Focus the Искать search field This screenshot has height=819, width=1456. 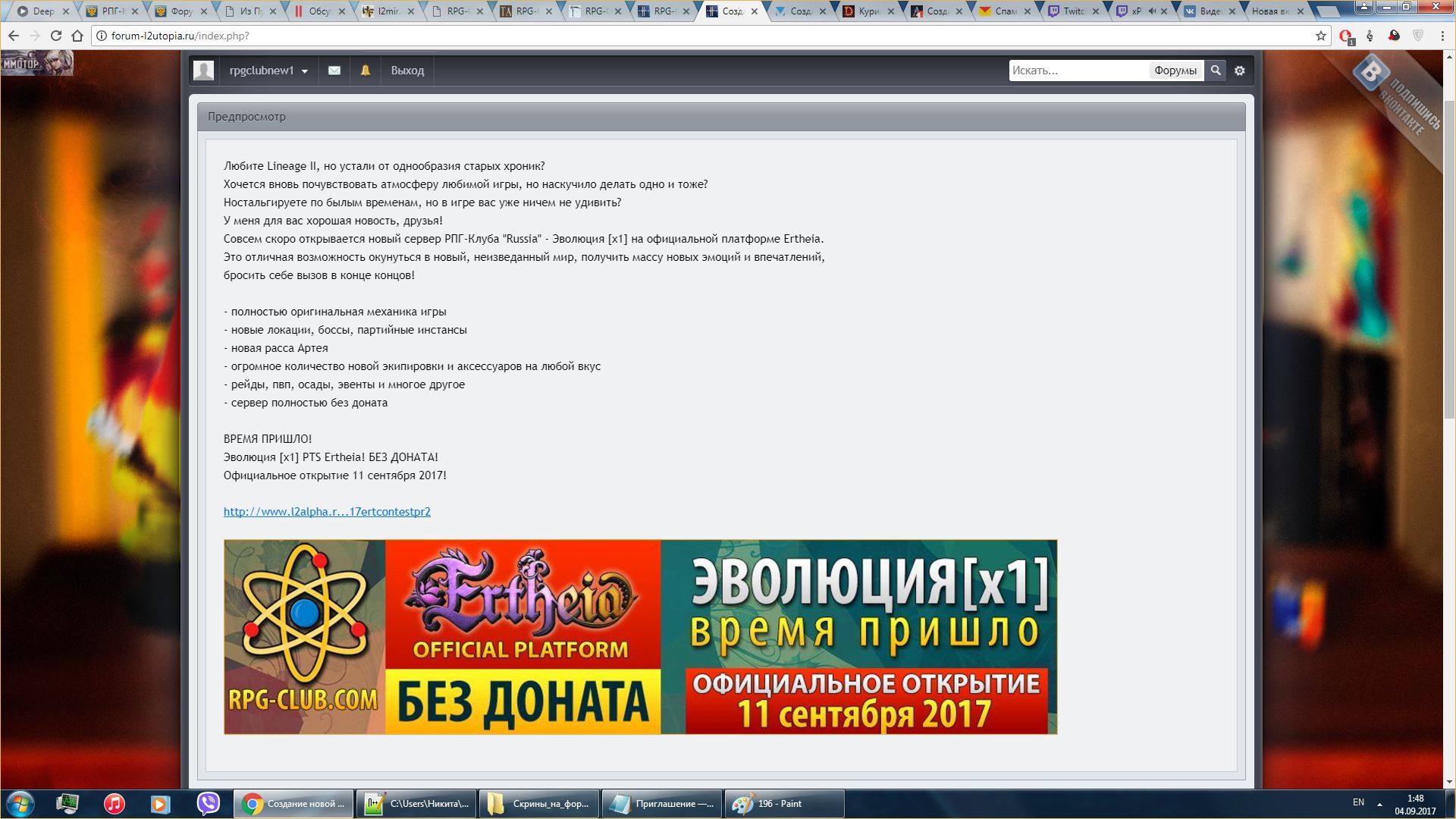pyautogui.click(x=1079, y=71)
